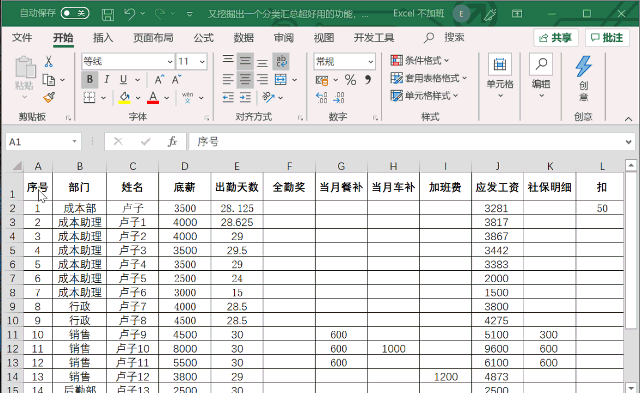Open the font size dropdown
The width and height of the screenshot is (640, 393).
tap(202, 62)
